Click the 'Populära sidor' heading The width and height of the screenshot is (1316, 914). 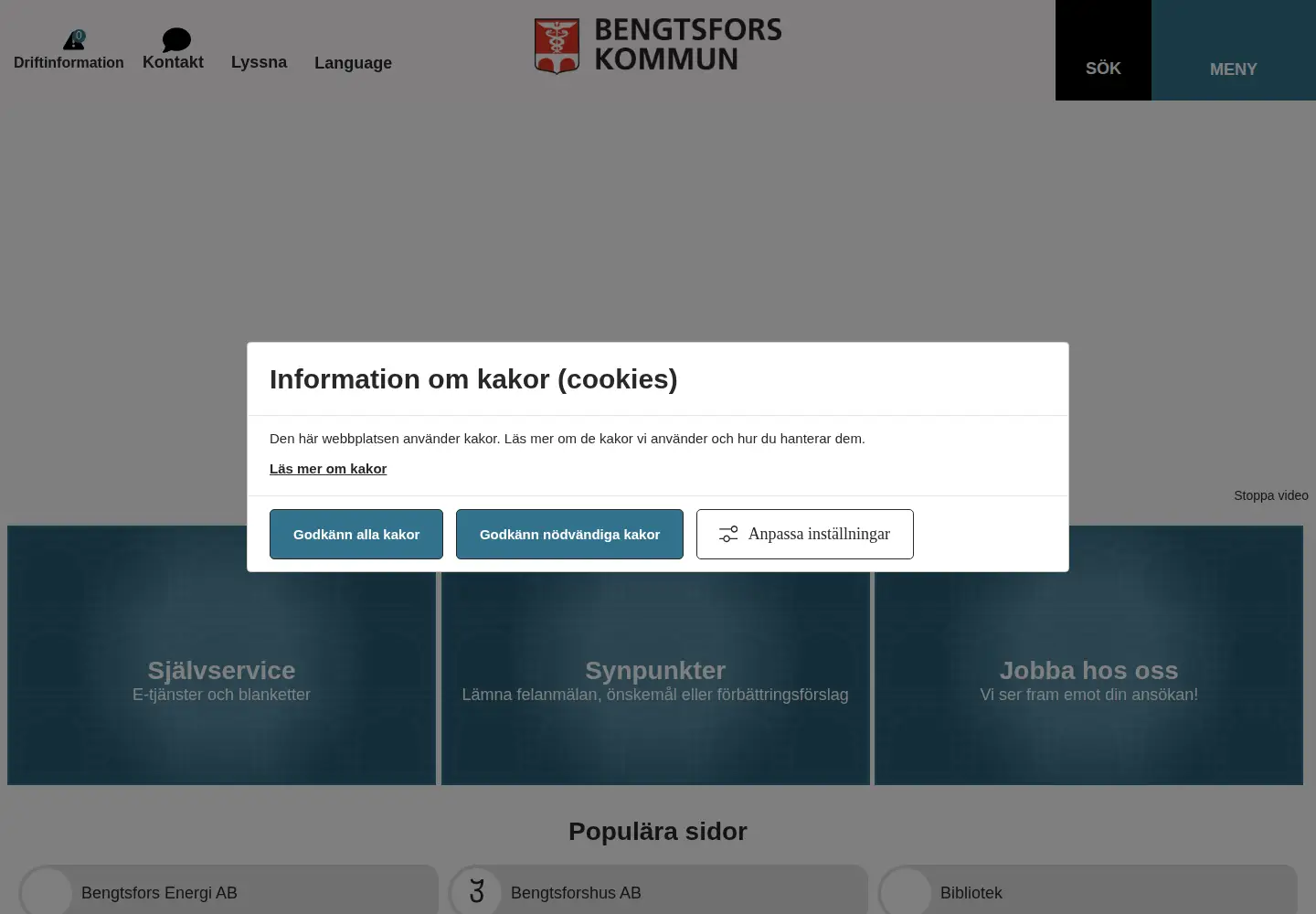pos(658,832)
